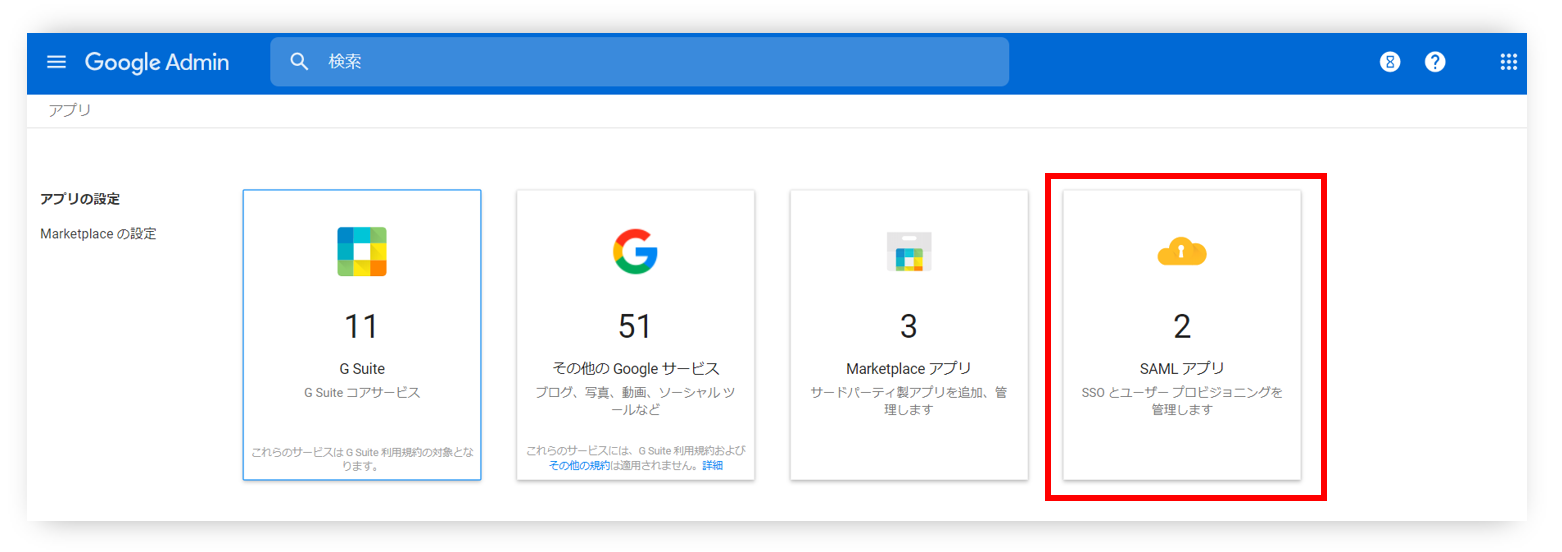This screenshot has width=1562, height=552.
Task: Open the Help question mark icon
Action: click(1435, 62)
